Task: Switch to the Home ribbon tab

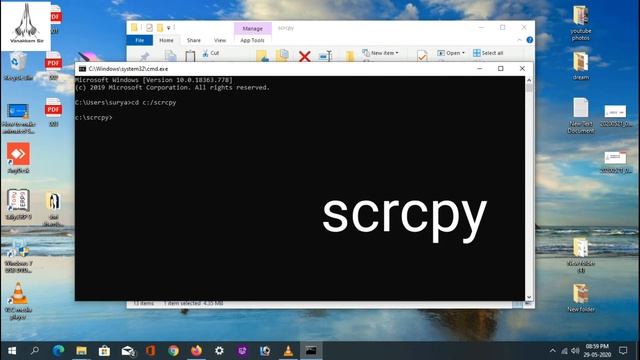Action: [x=166, y=40]
